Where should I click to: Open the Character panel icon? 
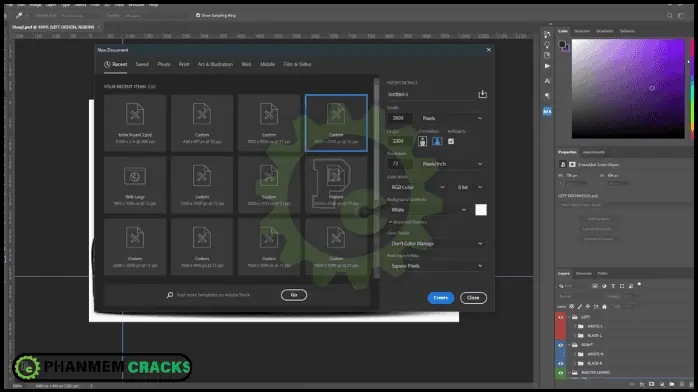coord(547,81)
